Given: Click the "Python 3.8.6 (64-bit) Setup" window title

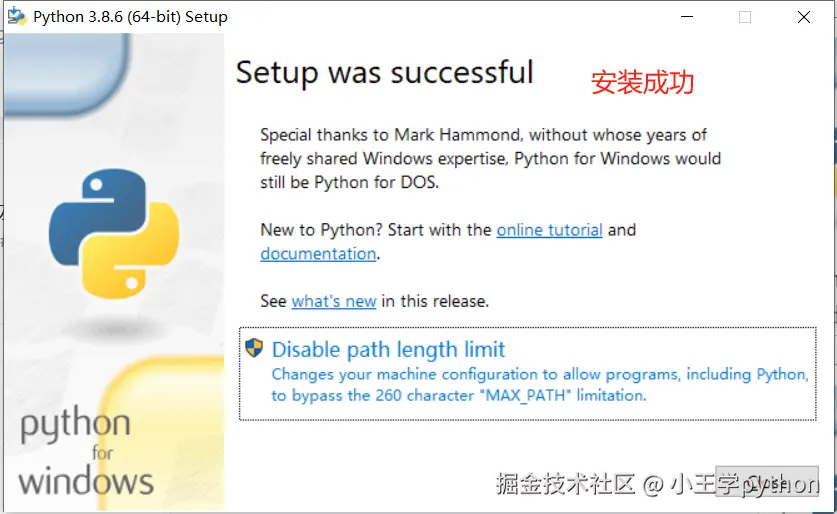Looking at the screenshot, I should pos(130,17).
